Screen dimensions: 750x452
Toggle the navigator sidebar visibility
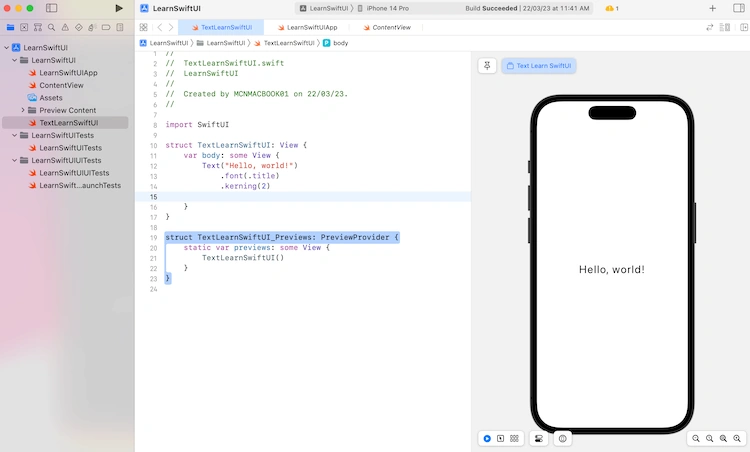click(52, 8)
